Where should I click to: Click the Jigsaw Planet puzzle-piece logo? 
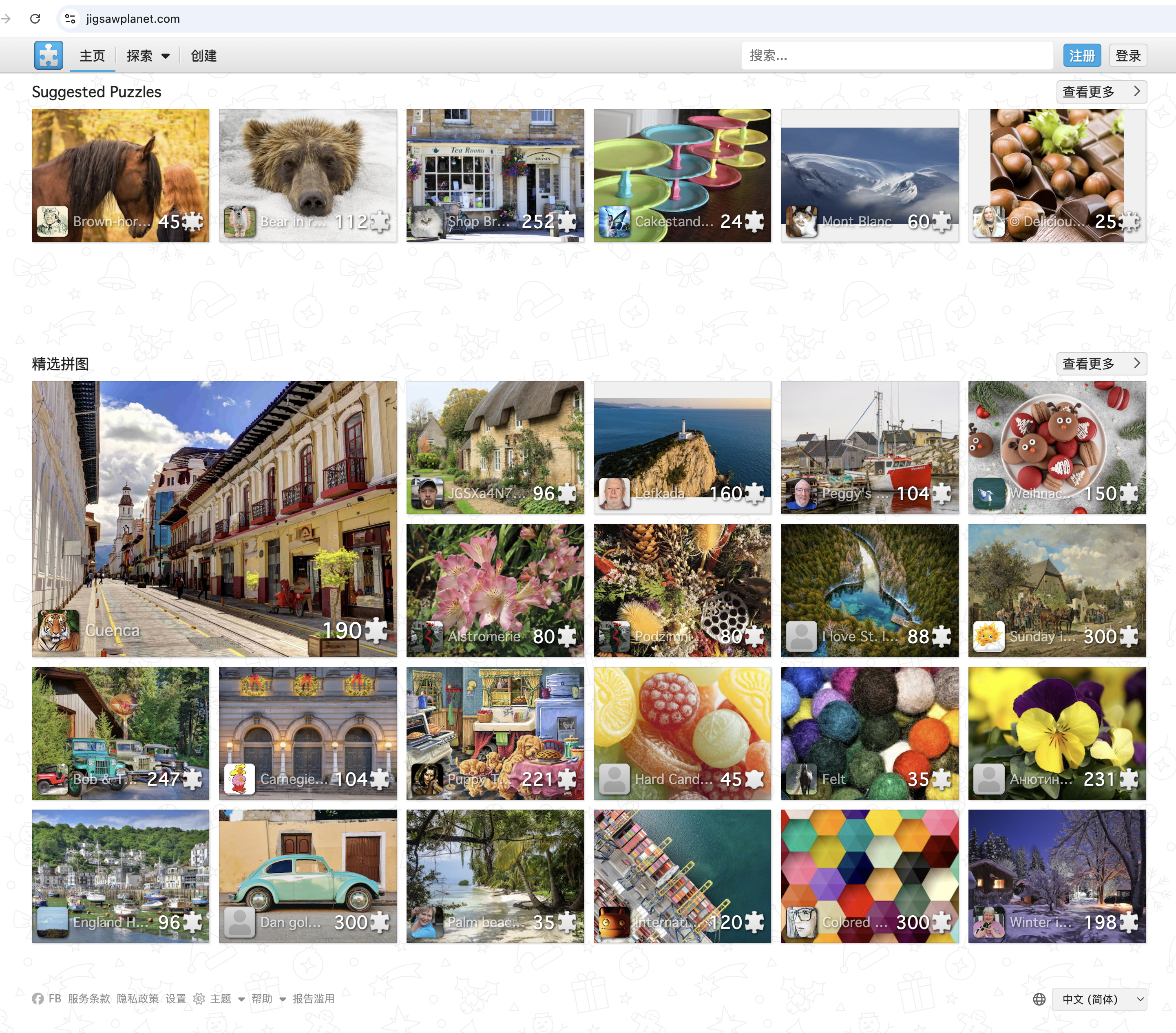(49, 55)
